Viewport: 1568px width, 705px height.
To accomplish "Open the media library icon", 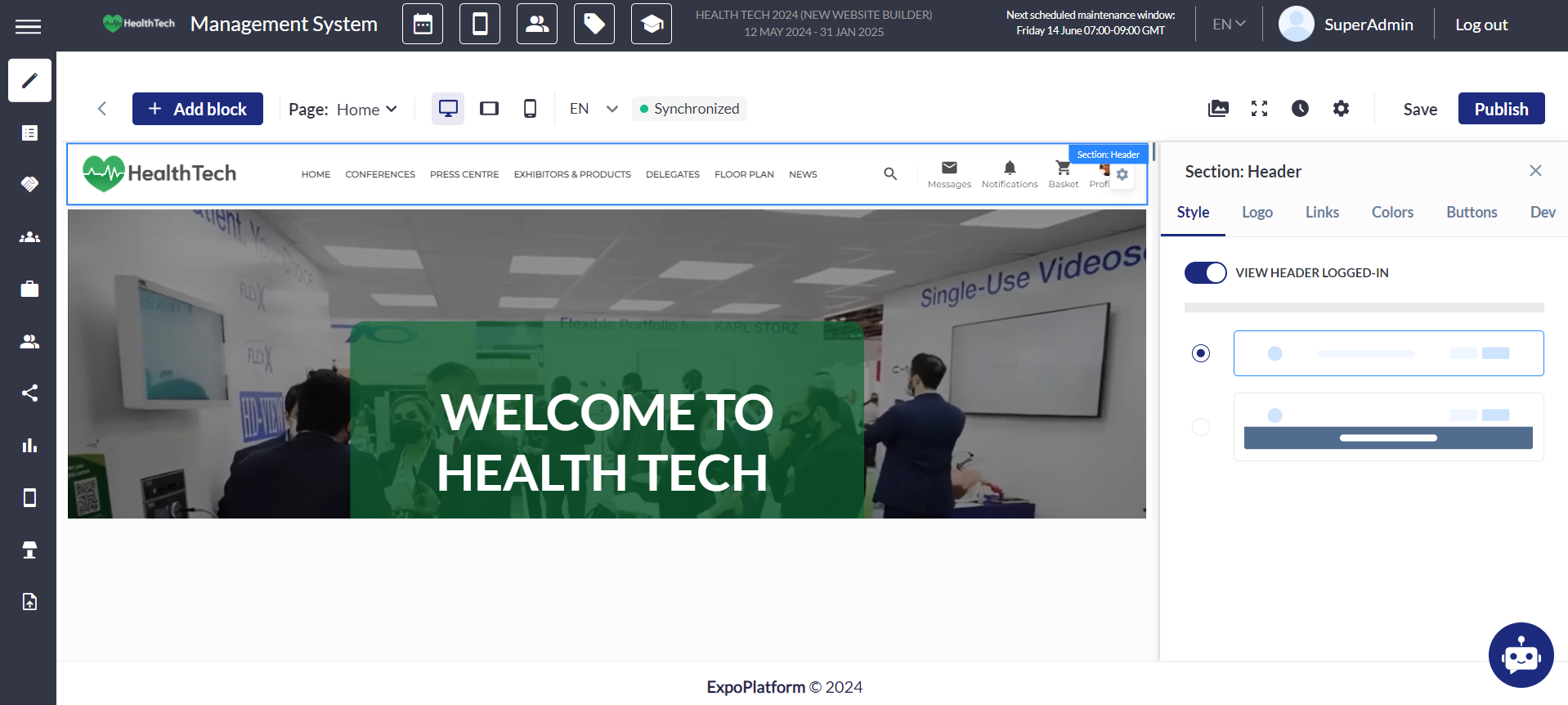I will [1218, 109].
